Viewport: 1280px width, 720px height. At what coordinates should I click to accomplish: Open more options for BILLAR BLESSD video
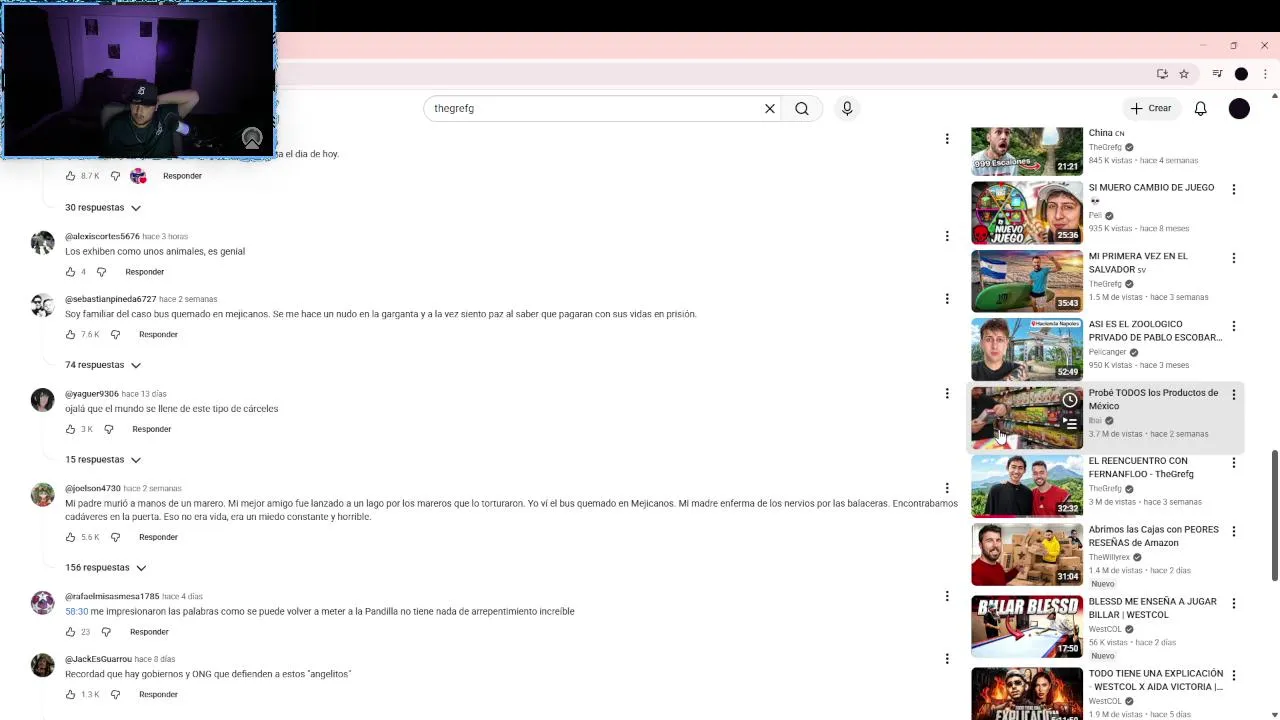(x=1234, y=603)
